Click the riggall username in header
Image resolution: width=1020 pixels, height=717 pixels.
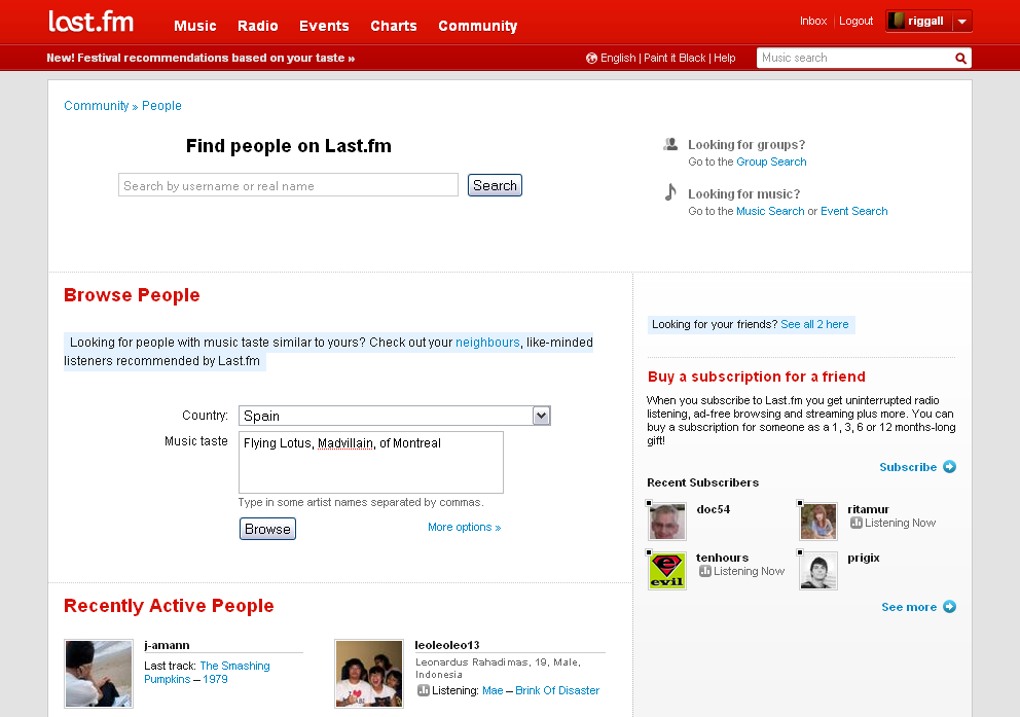926,21
